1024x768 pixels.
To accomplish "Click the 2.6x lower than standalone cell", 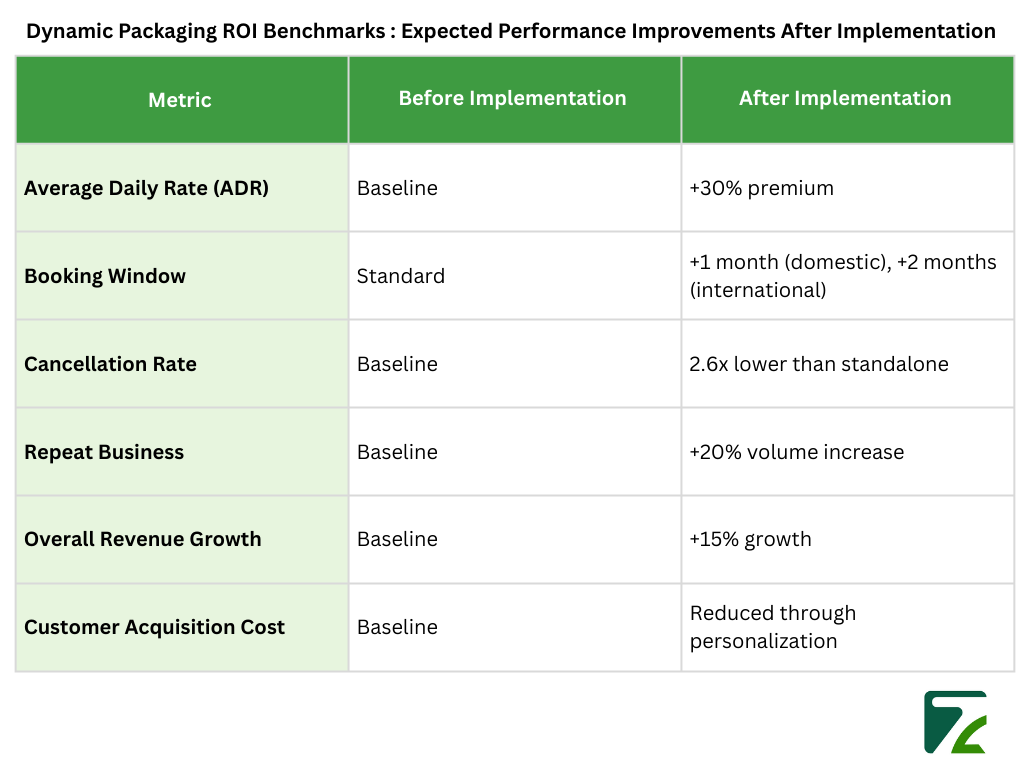I will 818,364.
